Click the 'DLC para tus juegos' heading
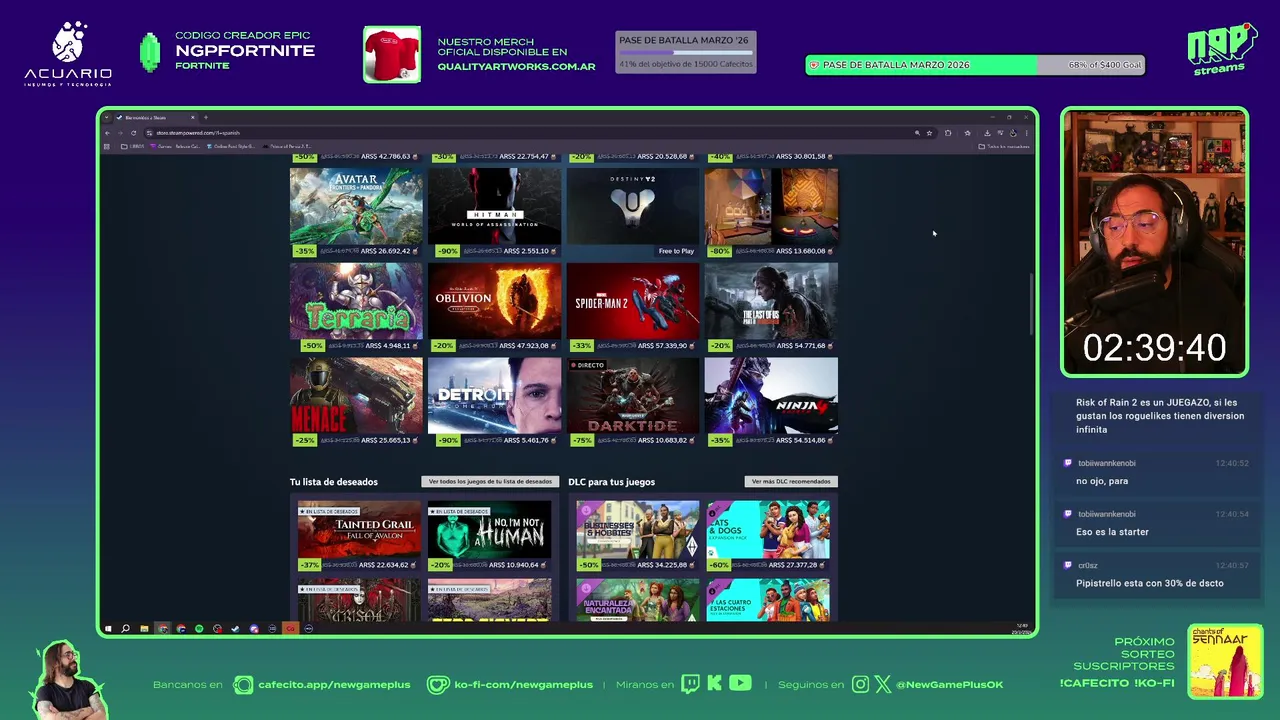Viewport: 1280px width, 720px height. (612, 482)
